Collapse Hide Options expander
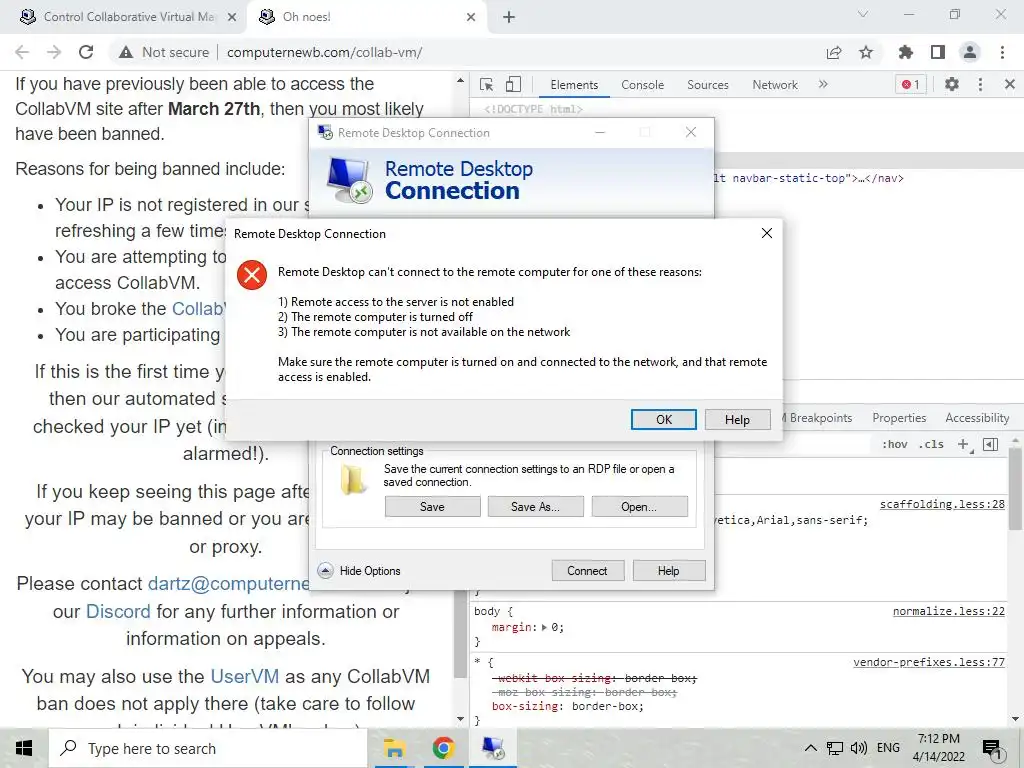 359,571
